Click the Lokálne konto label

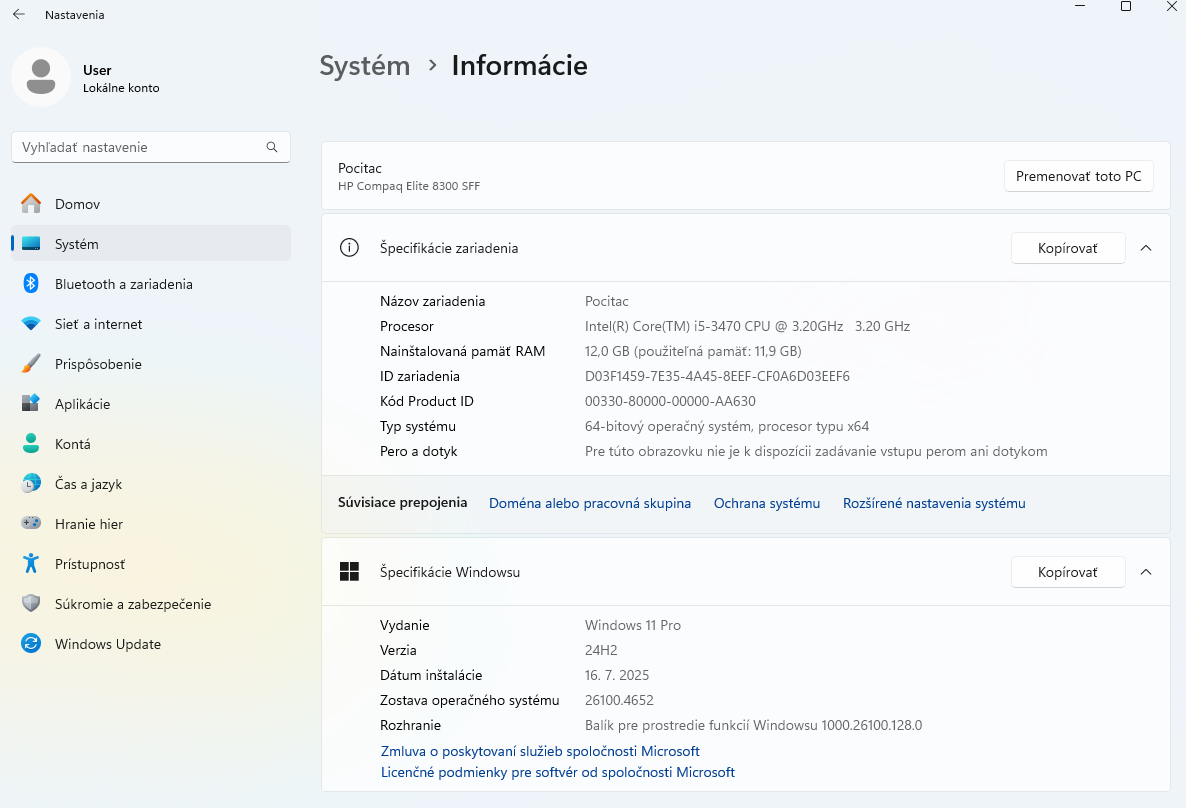tap(121, 88)
